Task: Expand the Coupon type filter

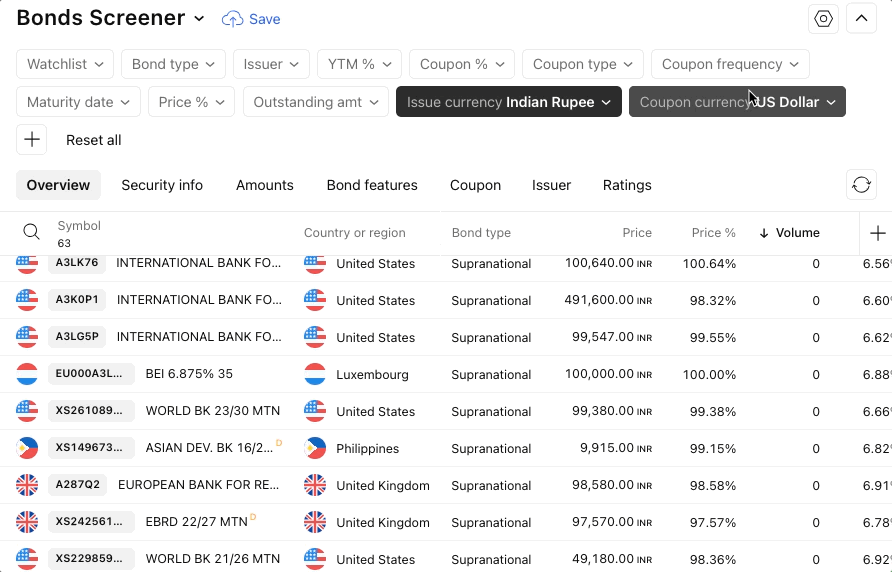Action: click(x=583, y=64)
